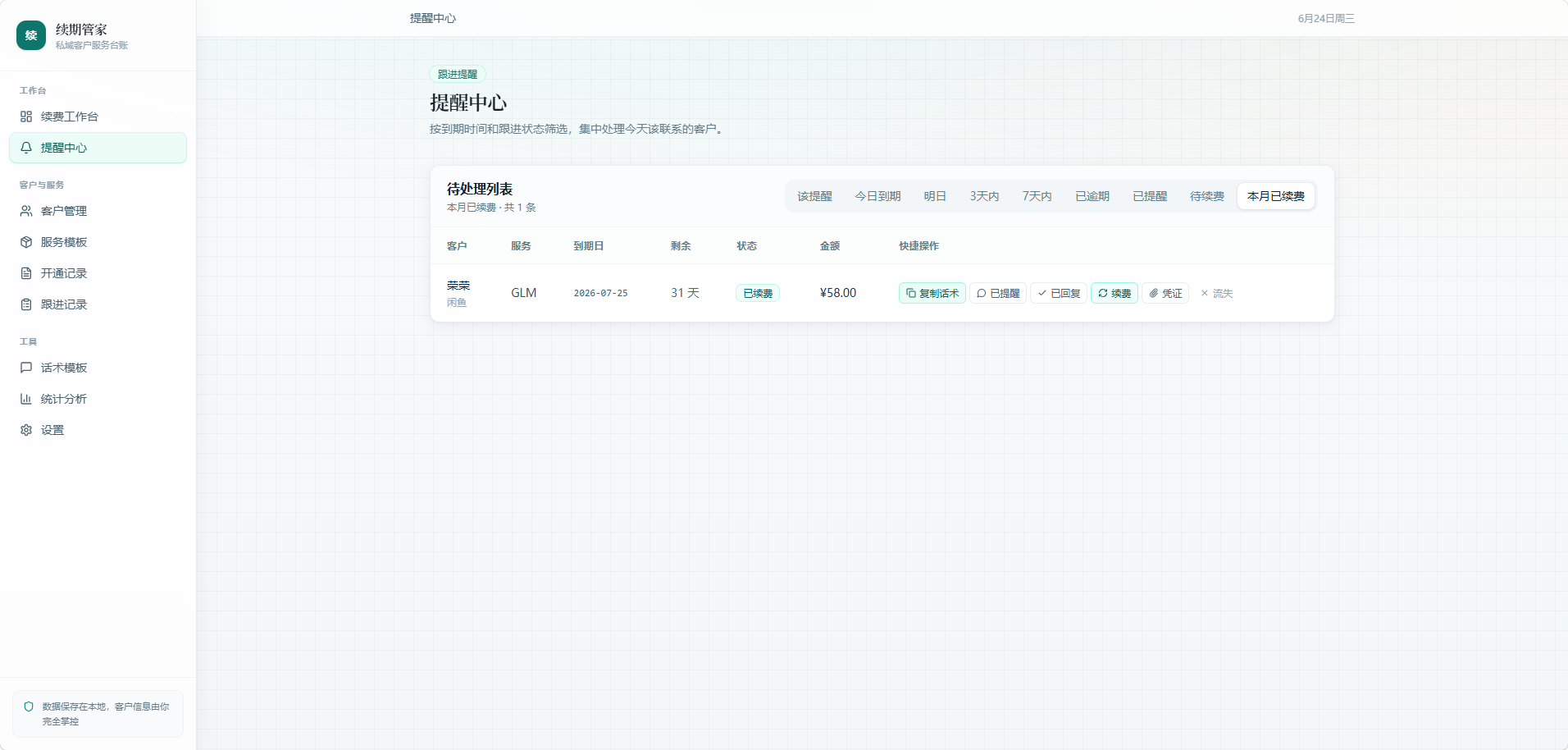The width and height of the screenshot is (1568, 750).
Task: Click 本月已续费 · 共 1 条 summary text
Action: coord(491,208)
